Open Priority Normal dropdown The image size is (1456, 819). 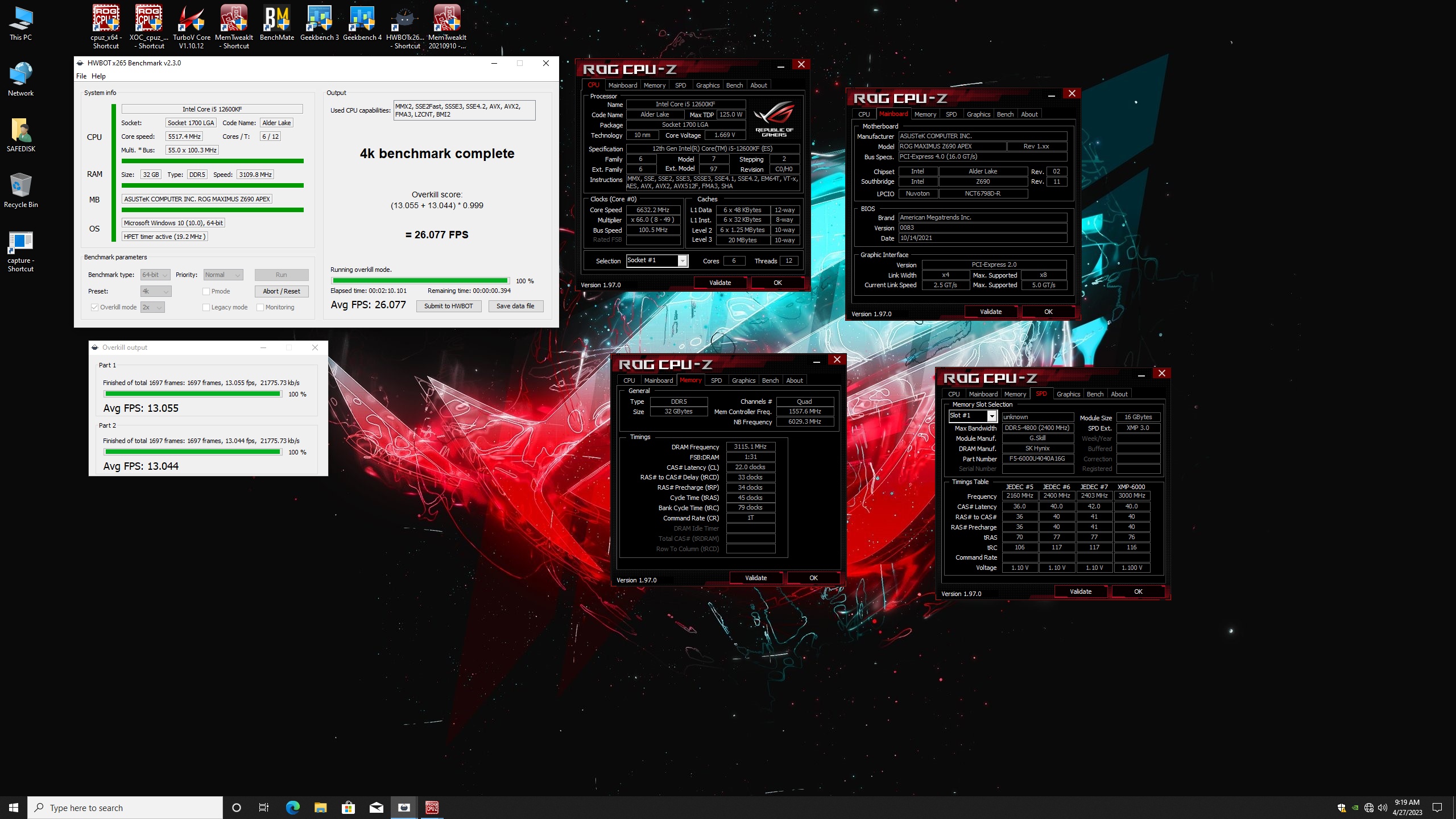pos(223,275)
